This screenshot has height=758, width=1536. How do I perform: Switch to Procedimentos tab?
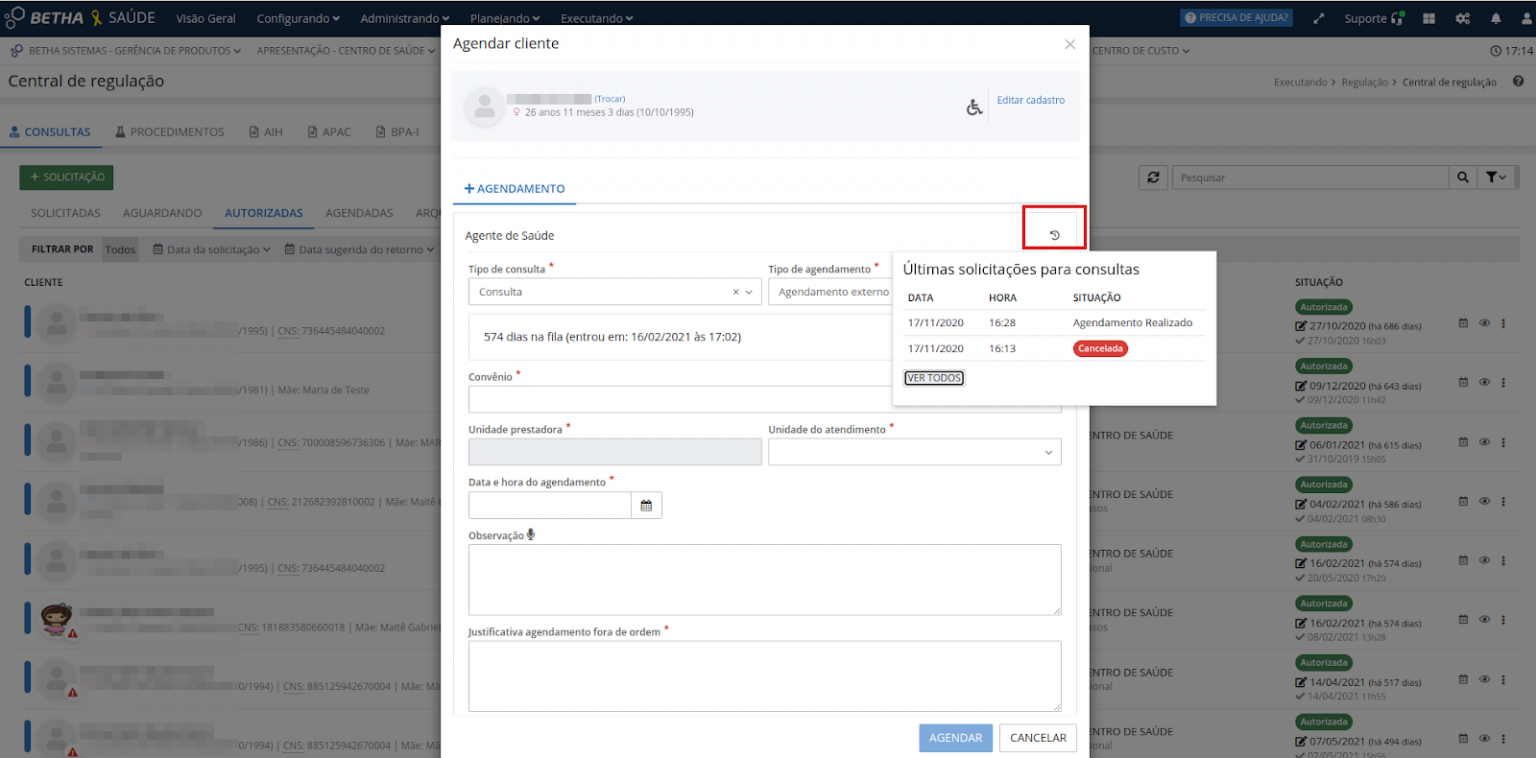[170, 132]
